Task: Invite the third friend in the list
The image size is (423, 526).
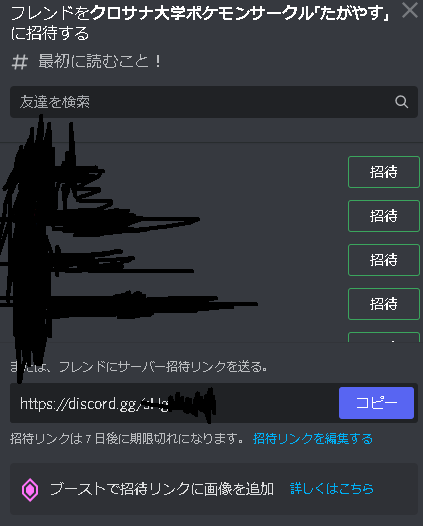Action: click(384, 260)
